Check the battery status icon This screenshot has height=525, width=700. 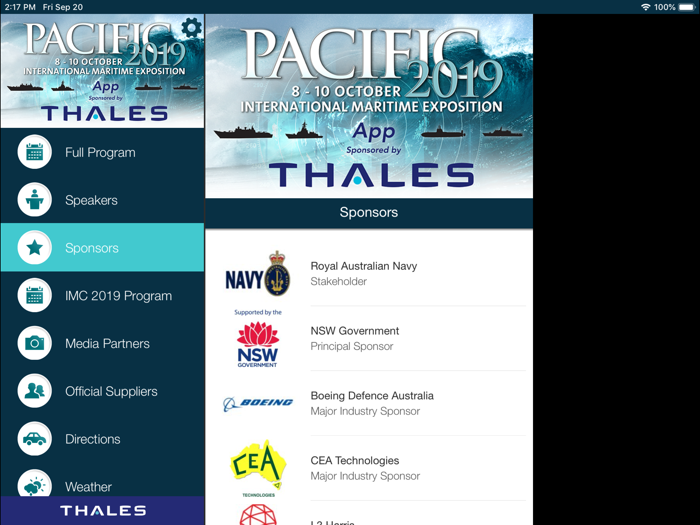click(687, 7)
